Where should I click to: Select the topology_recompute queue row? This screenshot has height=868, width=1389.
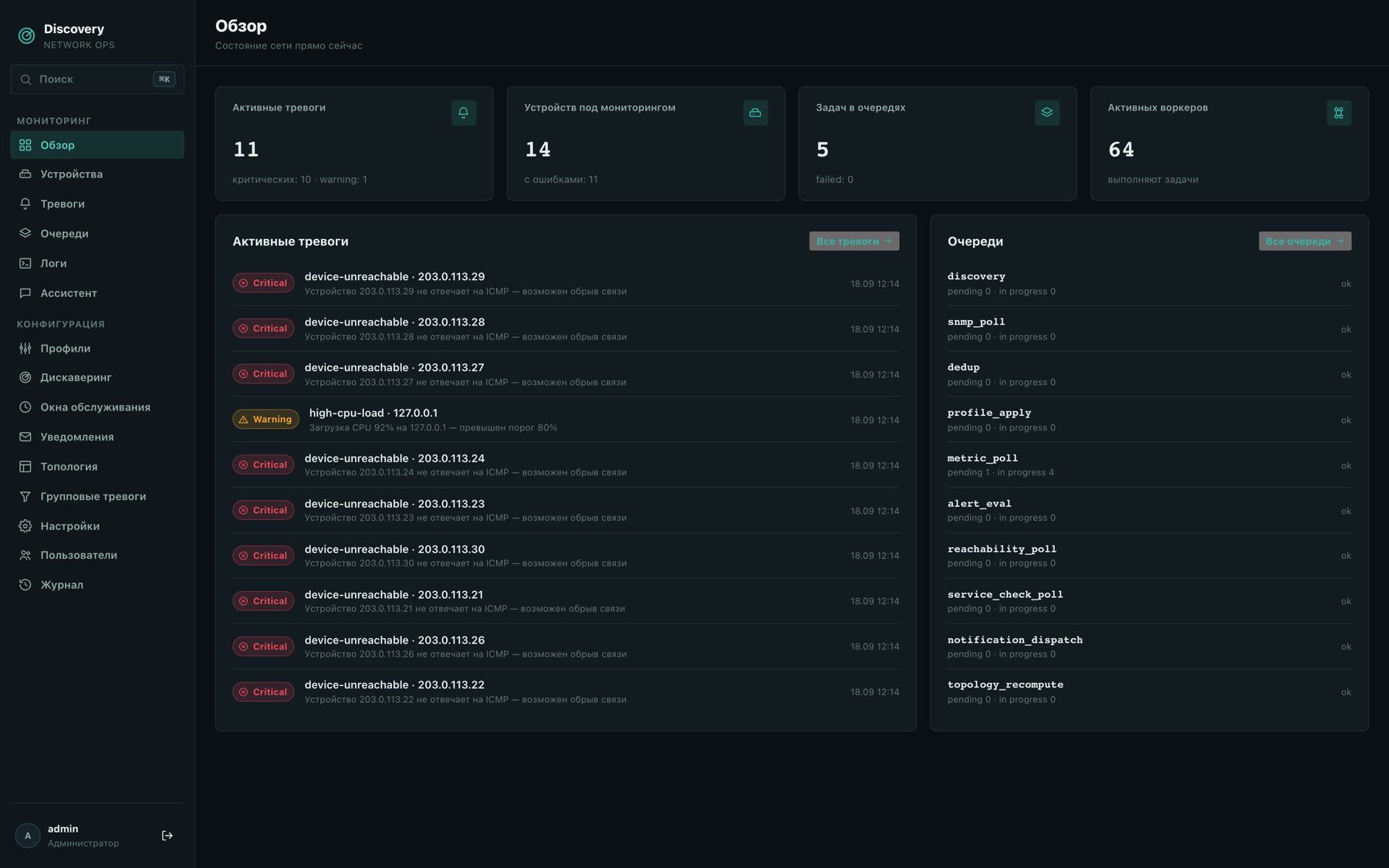[x=1149, y=692]
